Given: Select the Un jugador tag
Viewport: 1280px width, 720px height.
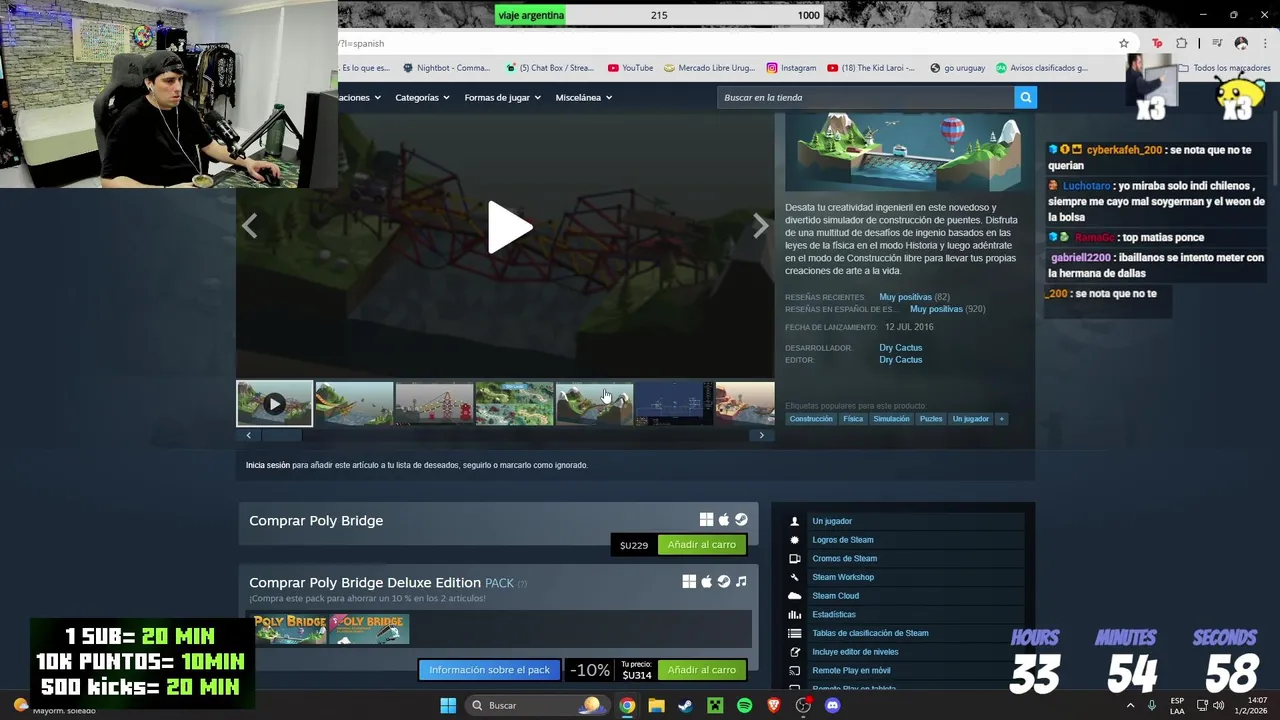Looking at the screenshot, I should point(971,419).
